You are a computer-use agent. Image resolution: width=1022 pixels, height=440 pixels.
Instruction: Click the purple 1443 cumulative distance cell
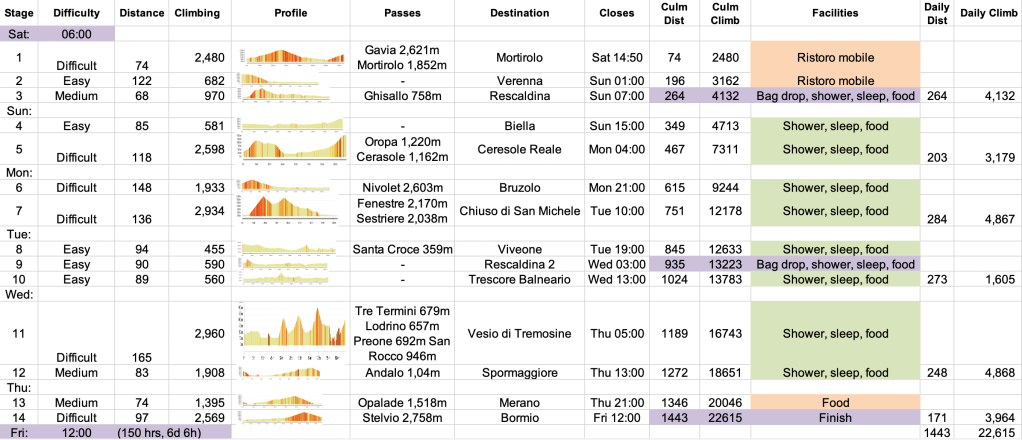tap(673, 415)
